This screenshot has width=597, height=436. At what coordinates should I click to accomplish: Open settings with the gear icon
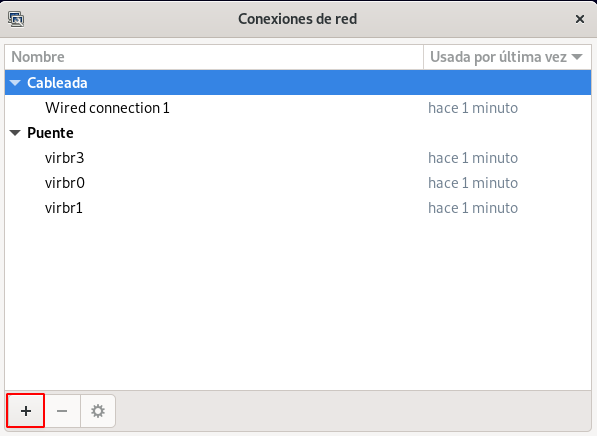click(x=98, y=411)
